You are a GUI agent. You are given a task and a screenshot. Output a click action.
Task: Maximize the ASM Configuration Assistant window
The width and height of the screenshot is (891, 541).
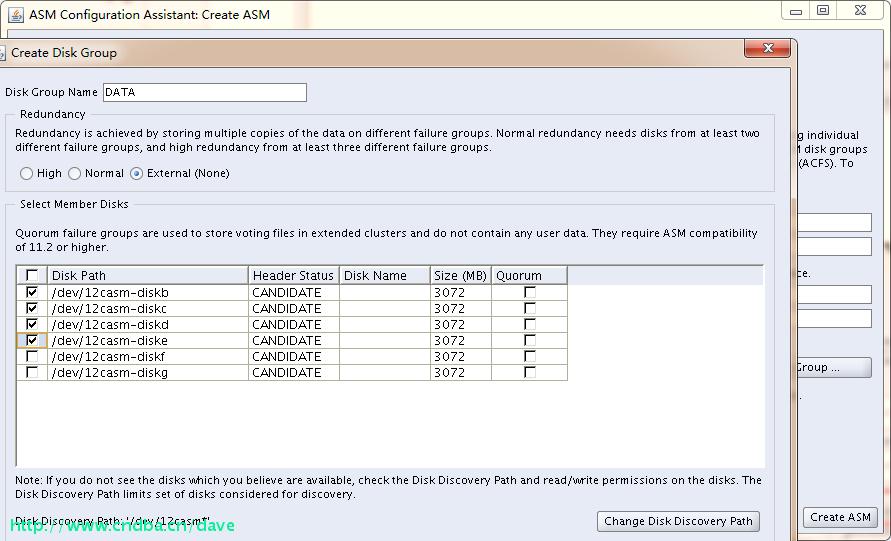pyautogui.click(x=823, y=11)
